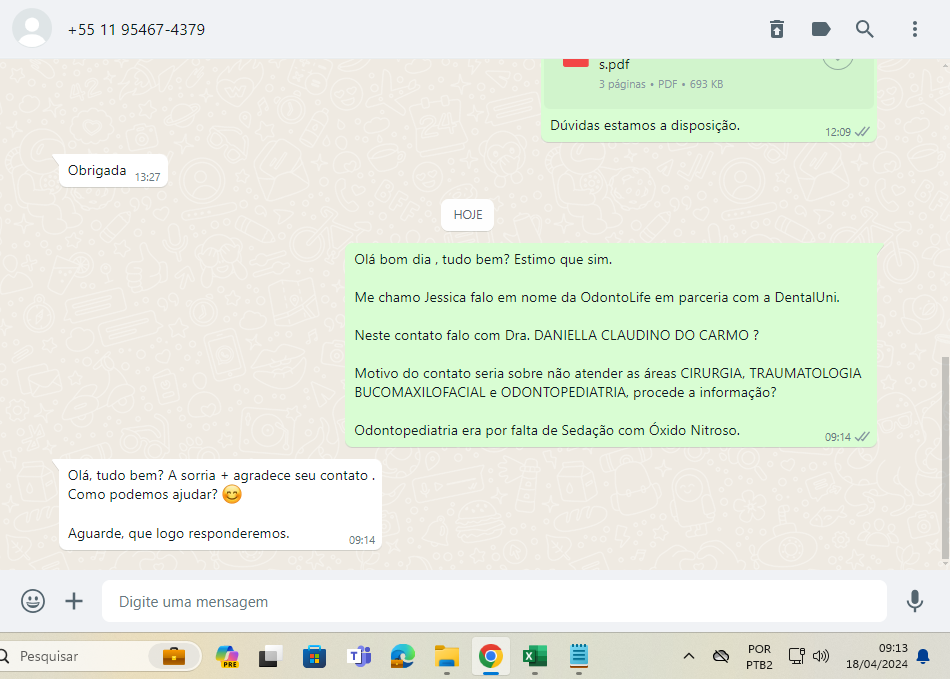
Task: Click the trash restore icon in chat header
Action: tap(777, 29)
